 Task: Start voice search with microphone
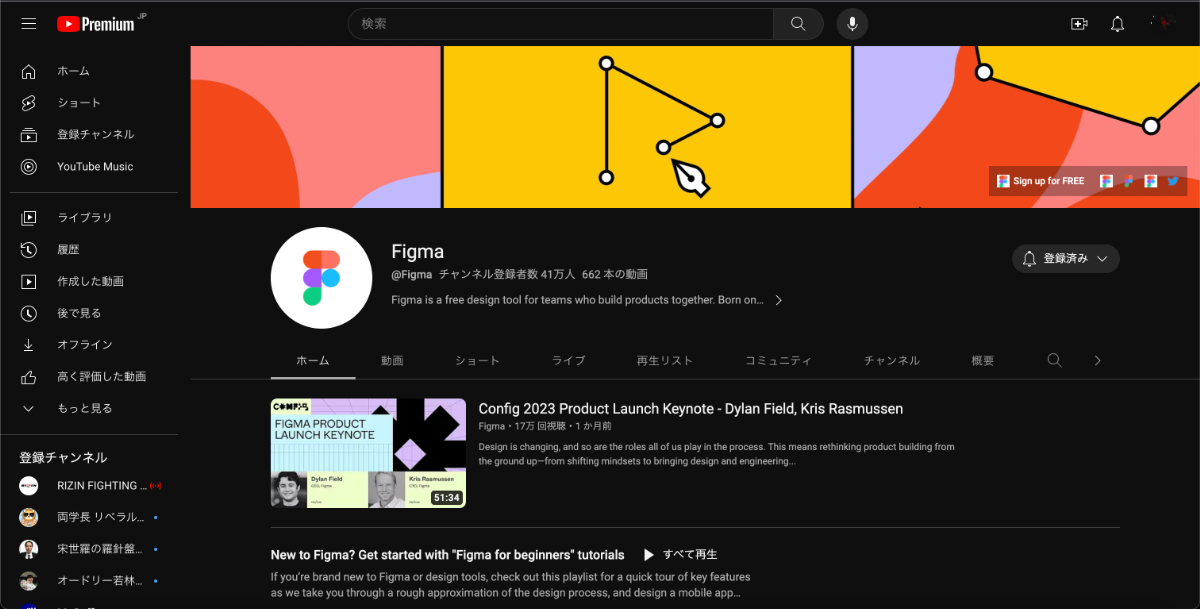coord(852,24)
